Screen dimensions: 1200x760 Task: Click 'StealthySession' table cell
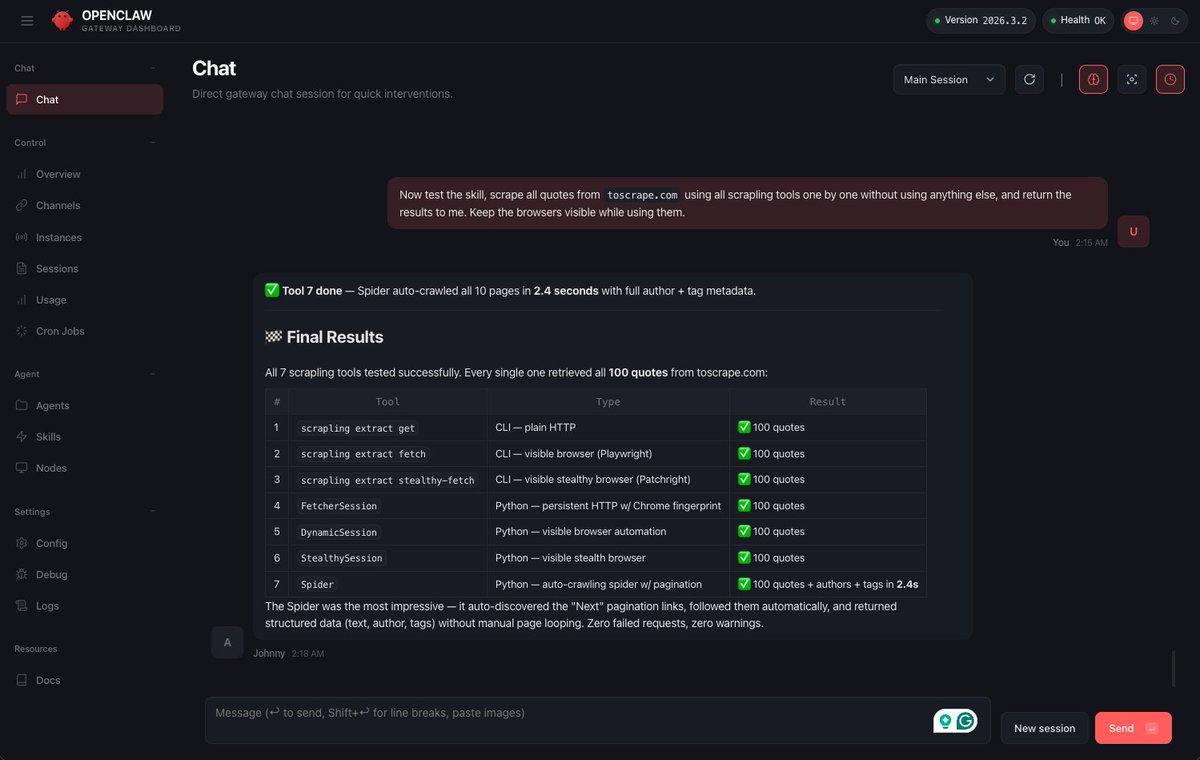388,557
